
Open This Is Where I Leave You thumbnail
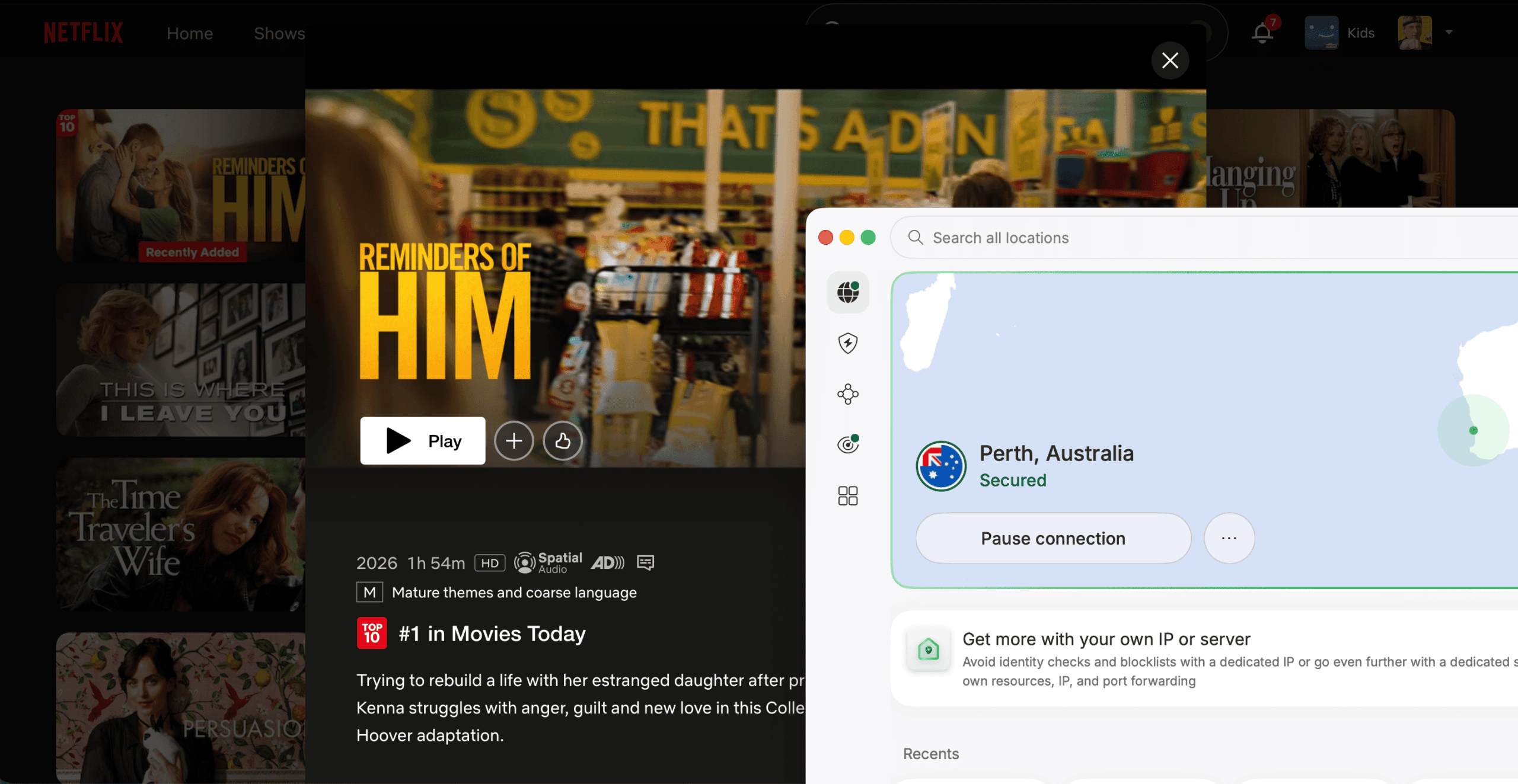pyautogui.click(x=181, y=360)
